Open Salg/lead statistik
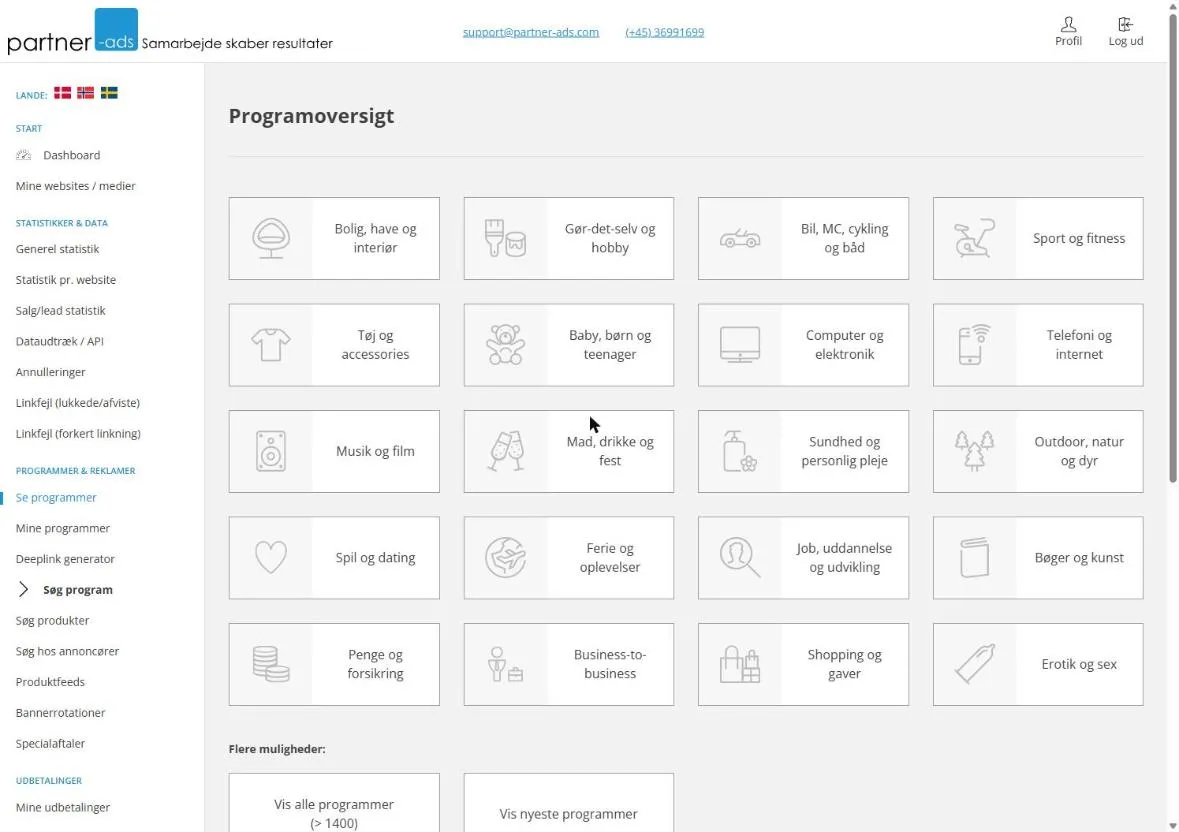This screenshot has width=1179, height=832. click(60, 310)
